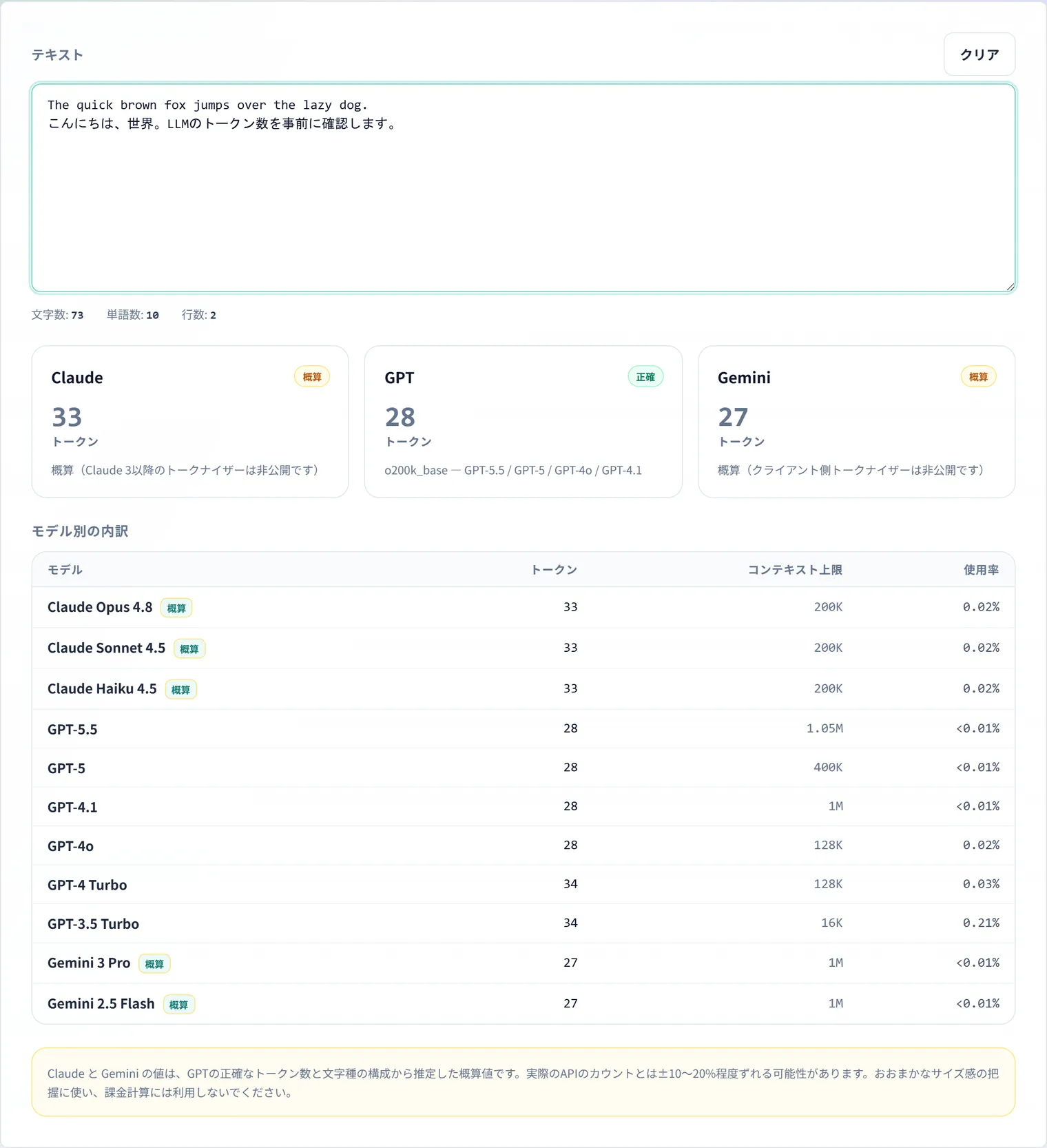Select the GPT-5 model name in the table

[x=66, y=768]
